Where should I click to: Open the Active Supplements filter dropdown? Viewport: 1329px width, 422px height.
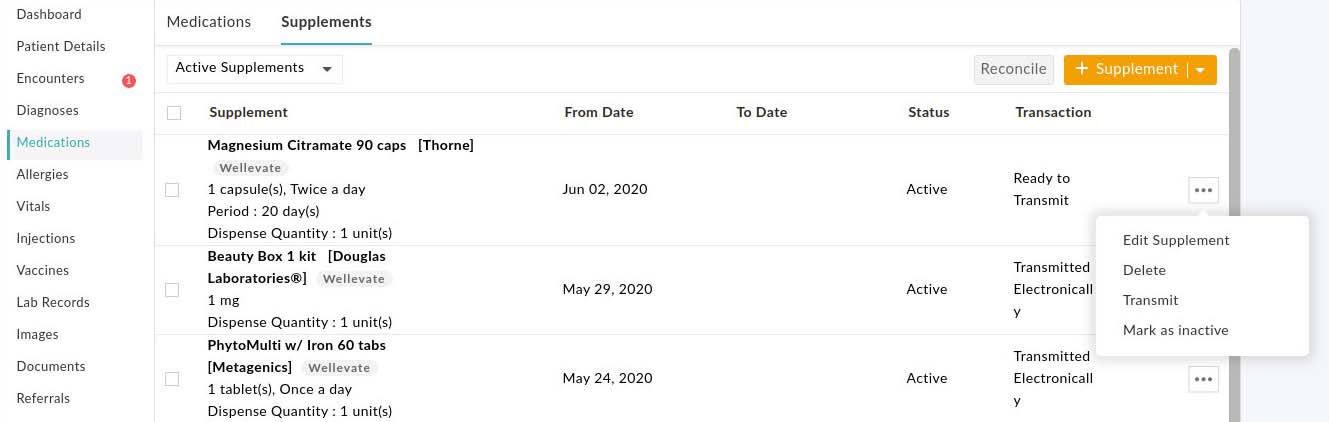pos(254,68)
